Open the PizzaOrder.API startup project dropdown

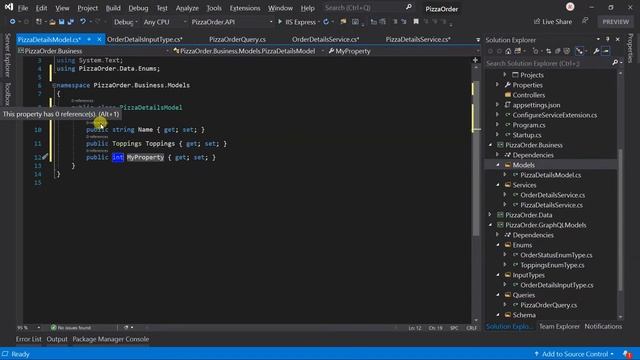(x=231, y=22)
